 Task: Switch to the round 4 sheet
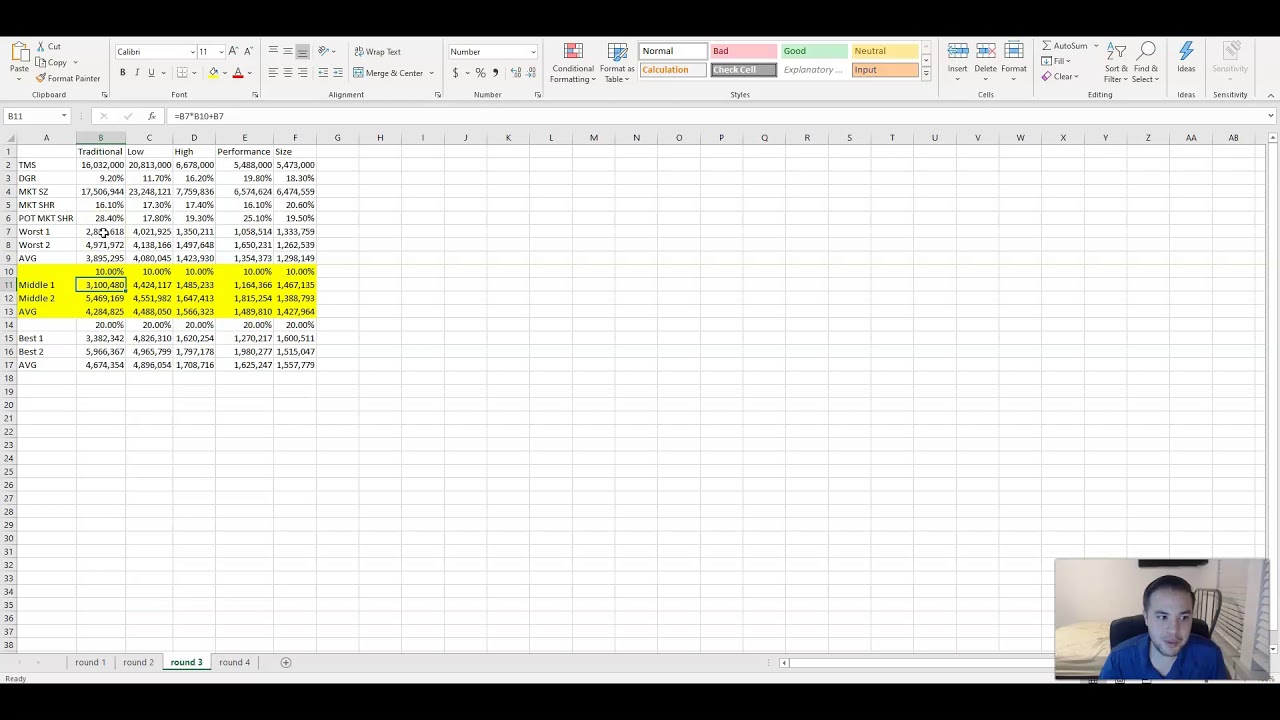click(x=235, y=662)
